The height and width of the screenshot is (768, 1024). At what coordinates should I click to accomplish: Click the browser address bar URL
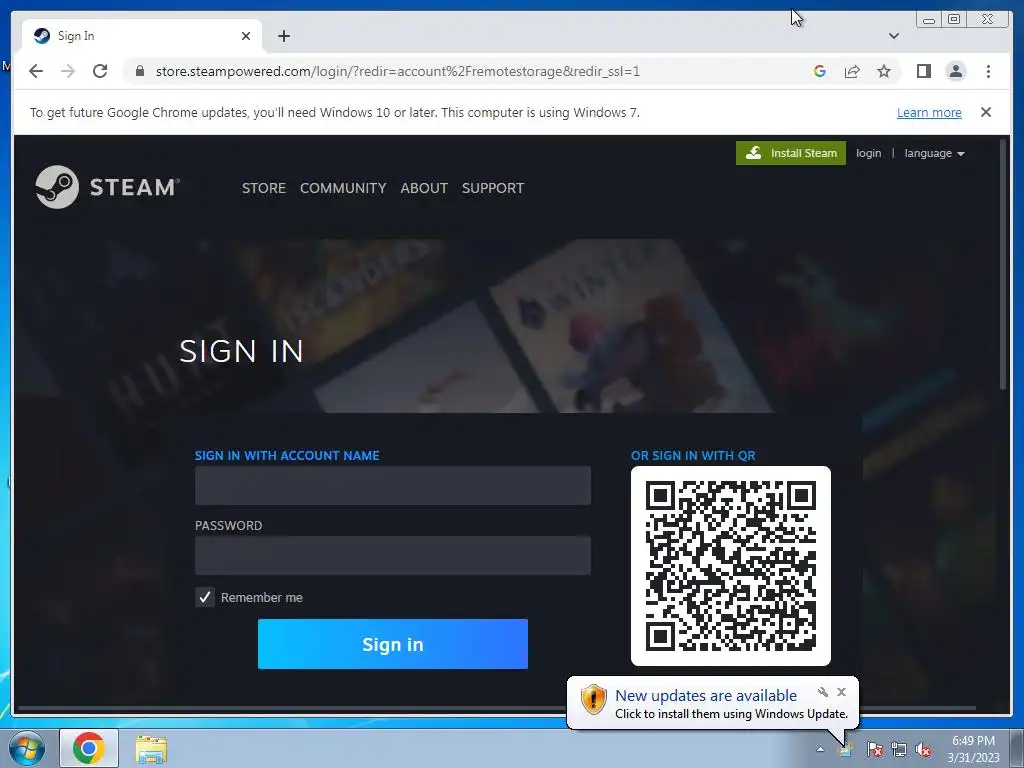397,71
